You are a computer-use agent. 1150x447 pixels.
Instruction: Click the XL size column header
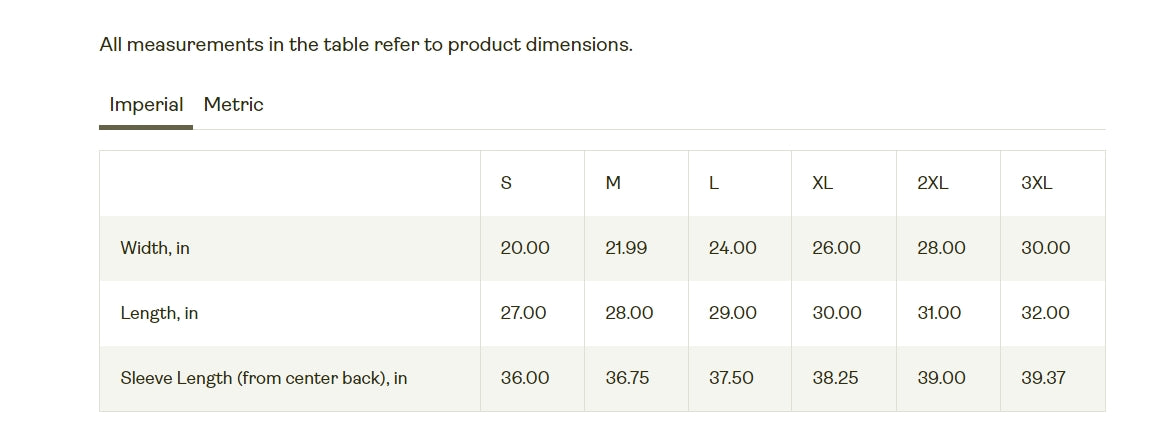[822, 183]
